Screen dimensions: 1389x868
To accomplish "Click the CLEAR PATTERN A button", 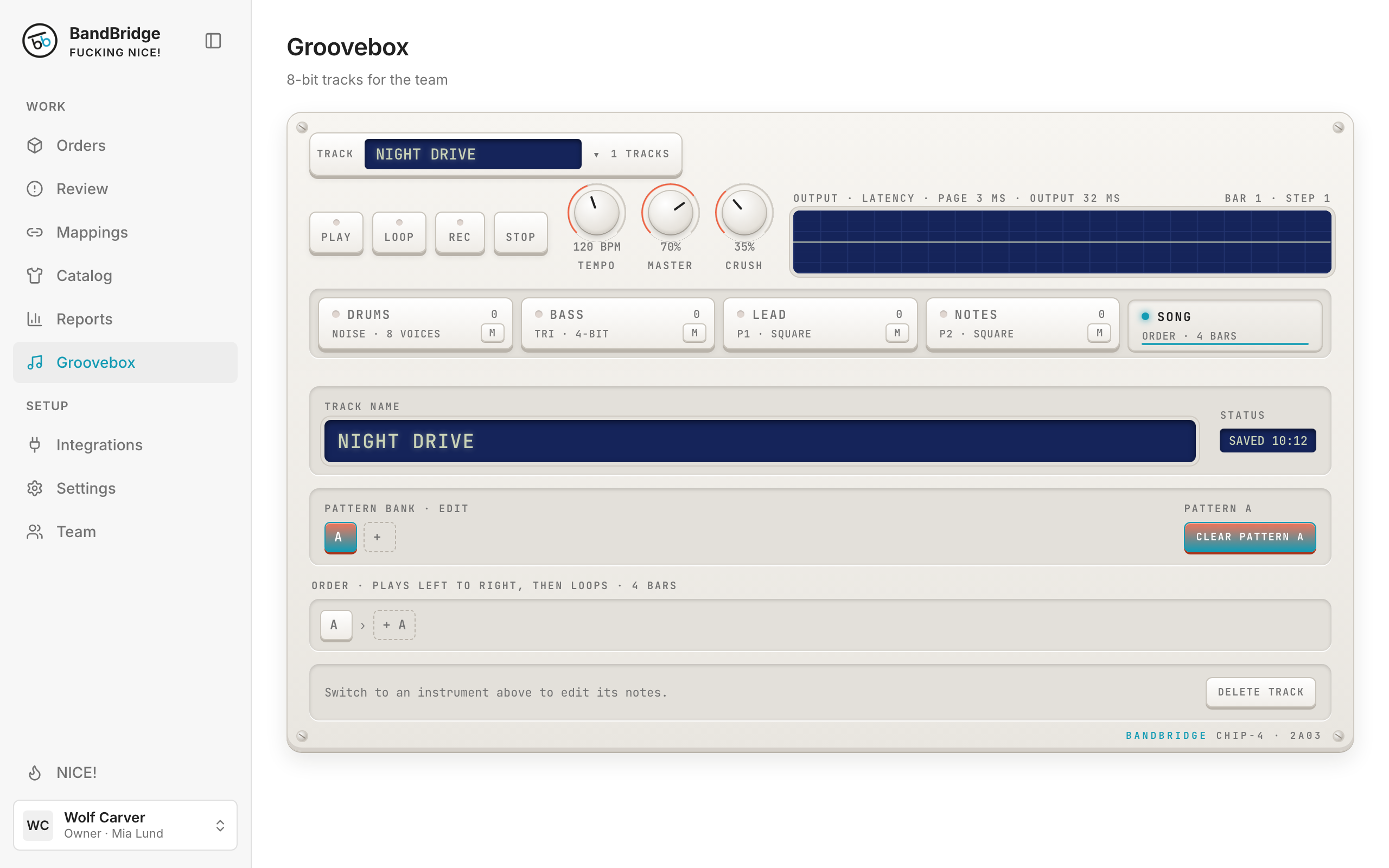I will click(x=1250, y=537).
